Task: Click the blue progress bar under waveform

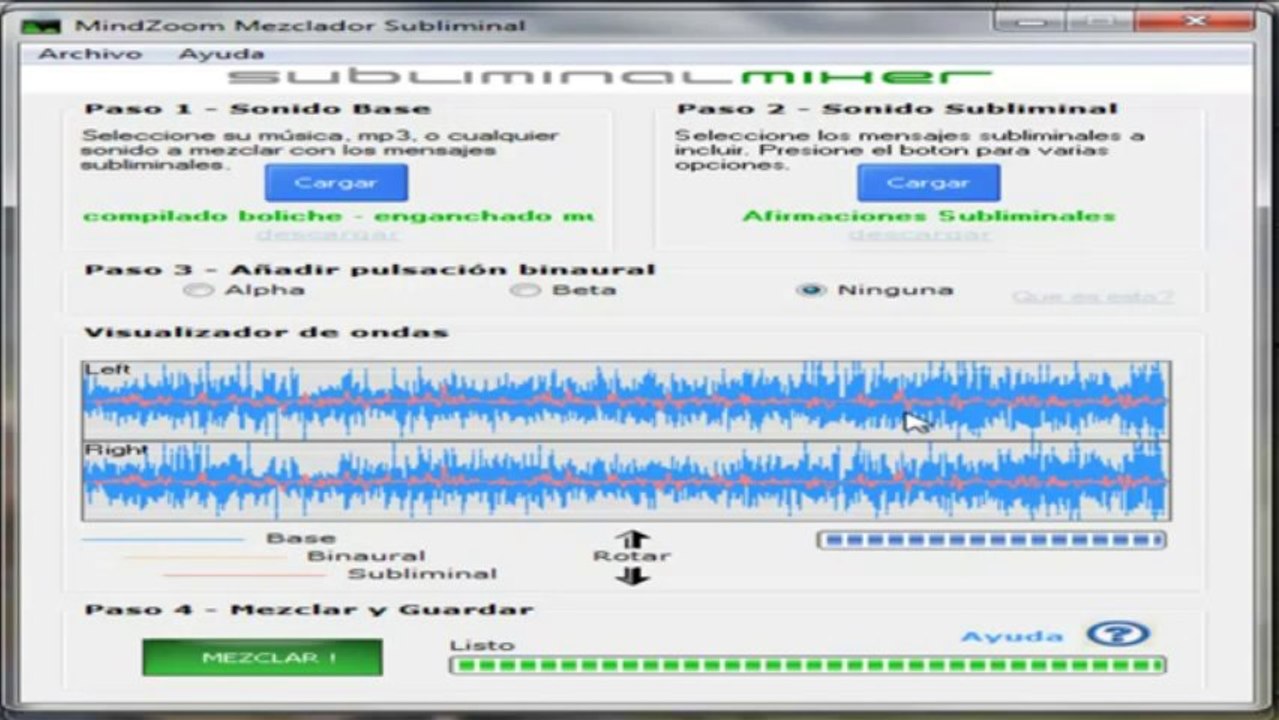Action: coord(991,541)
